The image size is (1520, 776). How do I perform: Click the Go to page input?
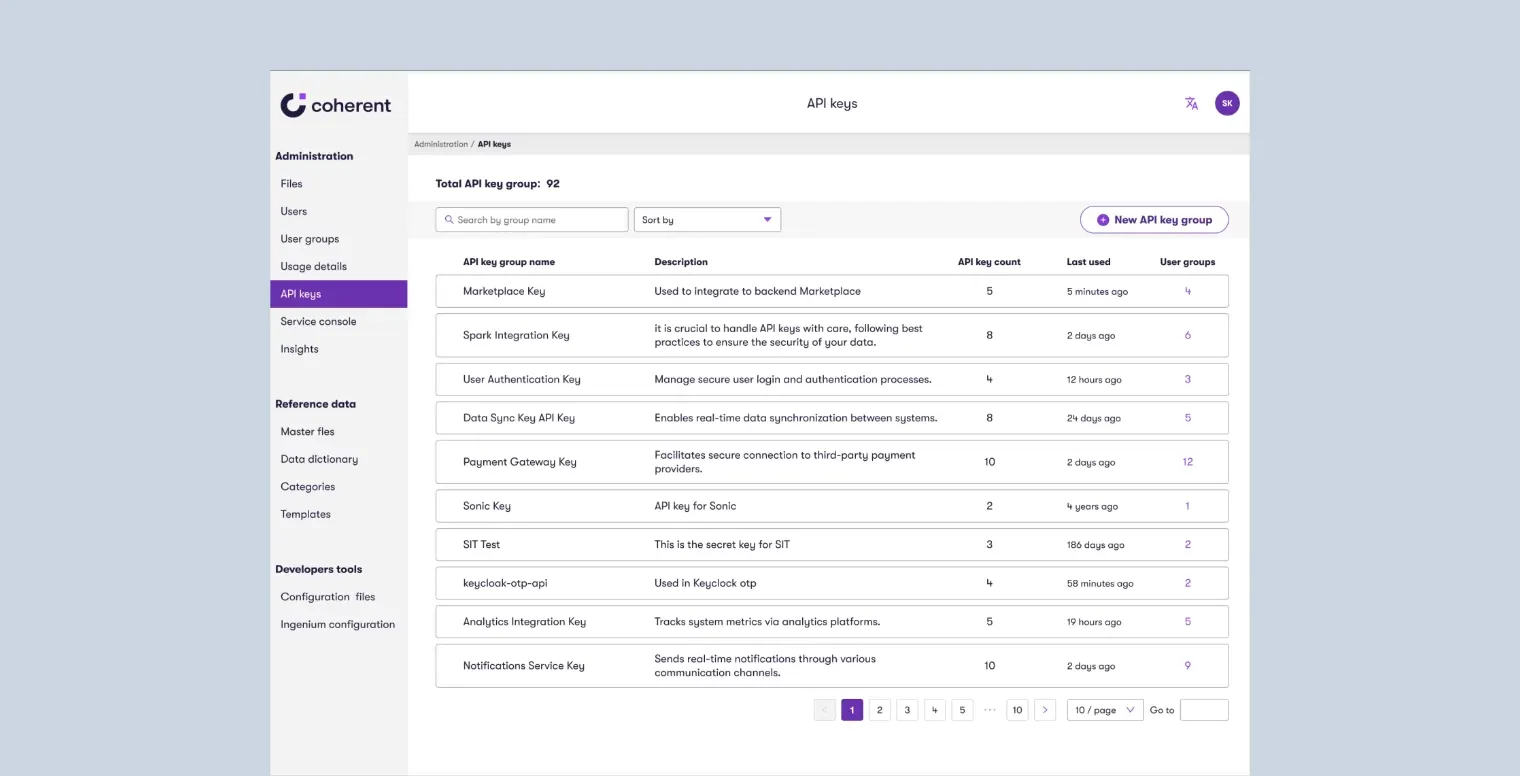1204,710
